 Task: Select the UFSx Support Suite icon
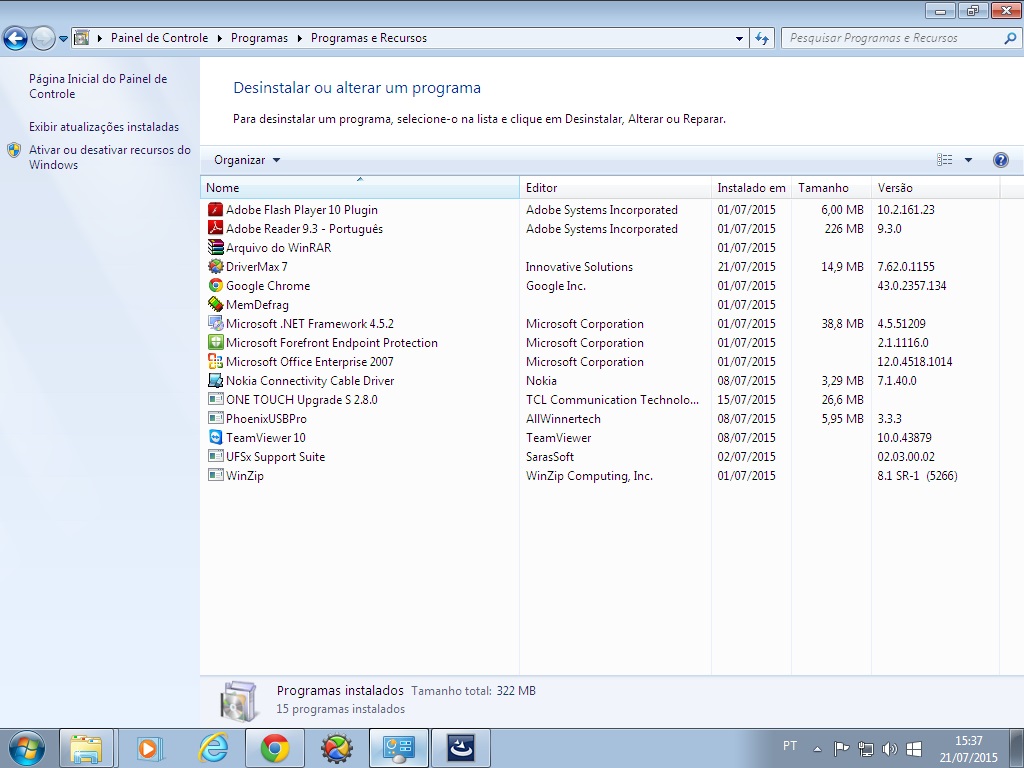pos(216,456)
